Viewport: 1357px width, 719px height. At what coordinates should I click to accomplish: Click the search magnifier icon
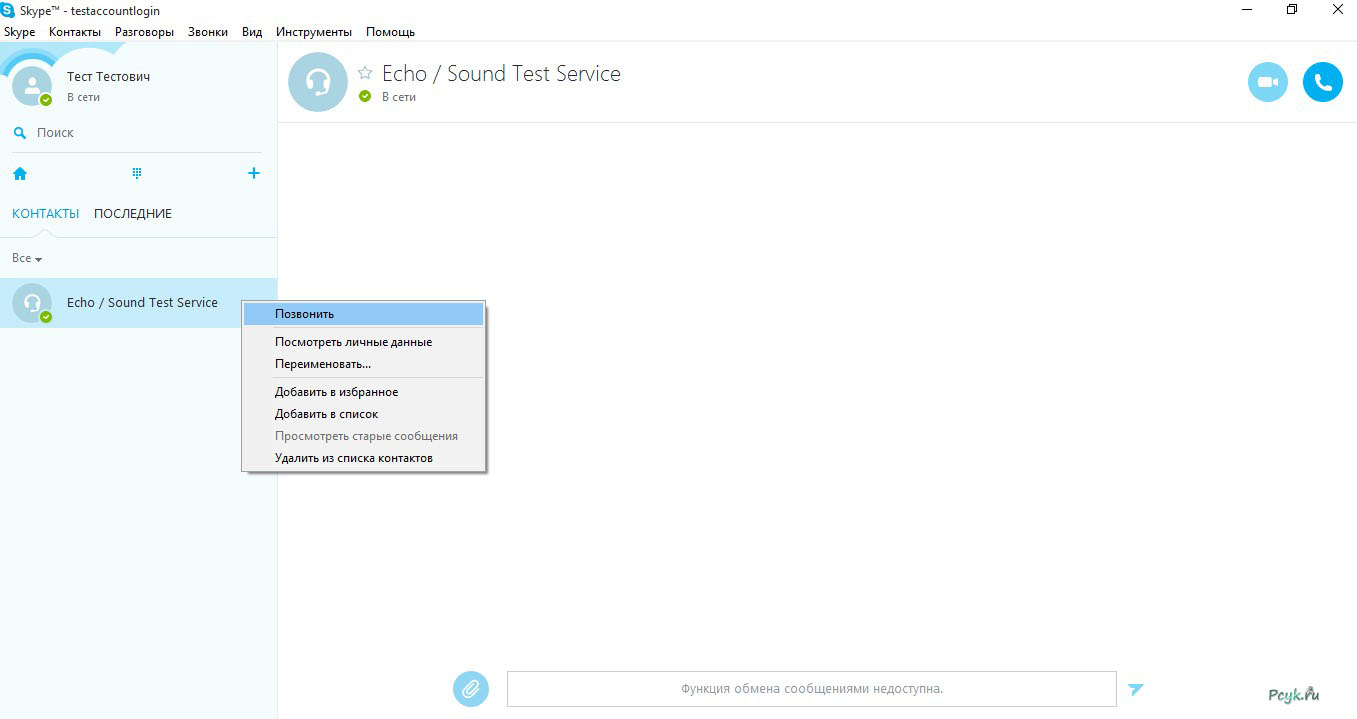(20, 132)
